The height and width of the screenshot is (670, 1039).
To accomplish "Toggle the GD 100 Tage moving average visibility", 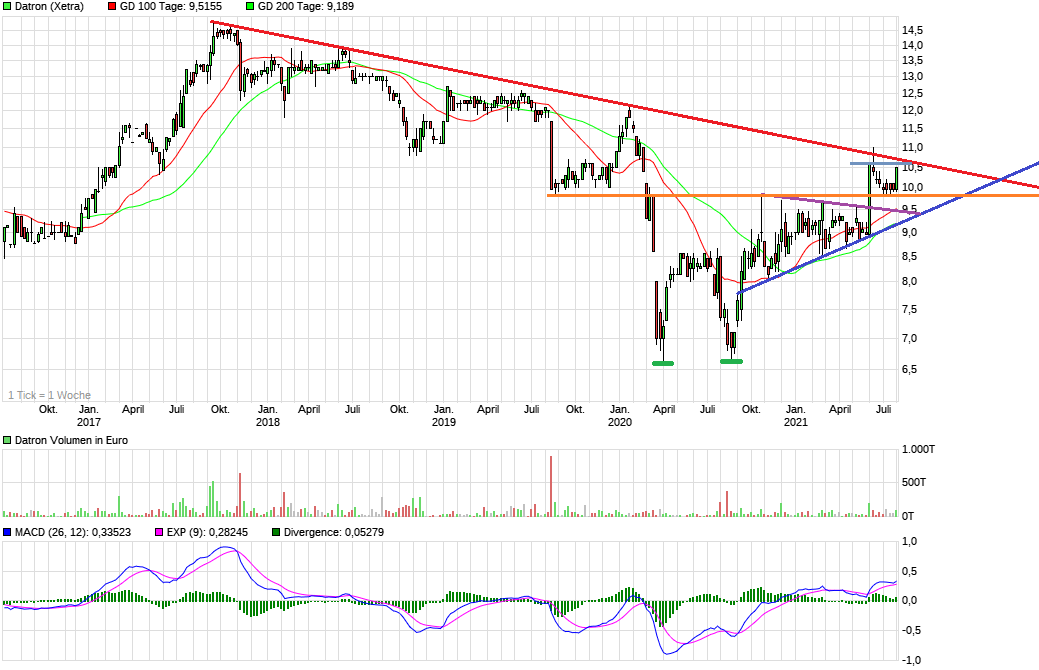I will coord(111,7).
